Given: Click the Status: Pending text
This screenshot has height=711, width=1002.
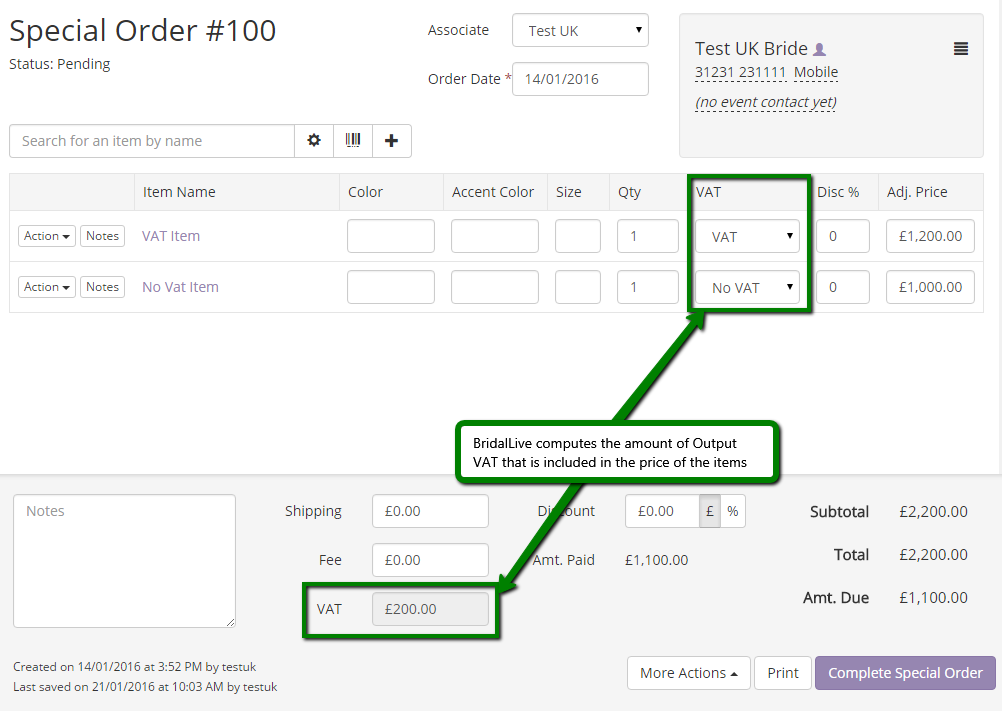Looking at the screenshot, I should [59, 64].
